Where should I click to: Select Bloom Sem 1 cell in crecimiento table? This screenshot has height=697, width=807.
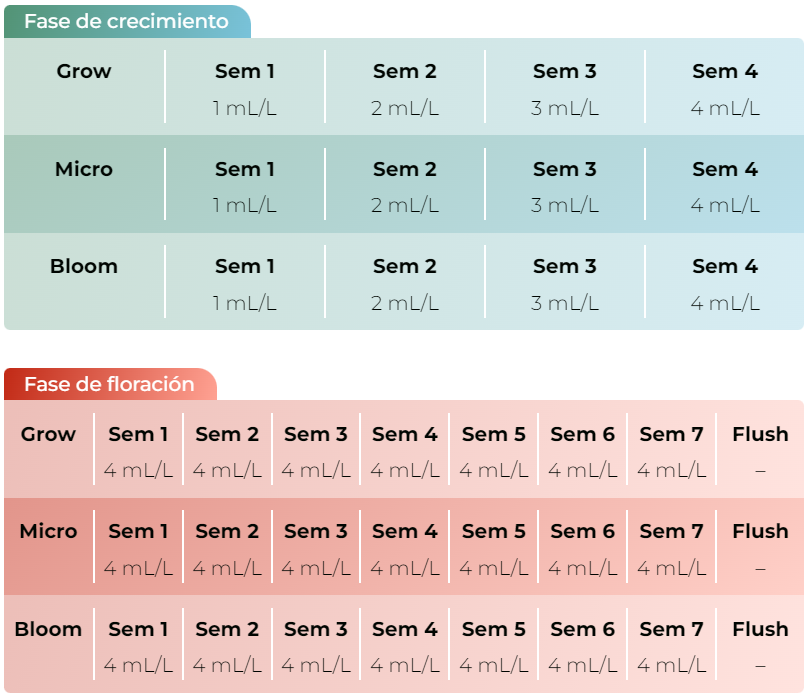tap(245, 282)
